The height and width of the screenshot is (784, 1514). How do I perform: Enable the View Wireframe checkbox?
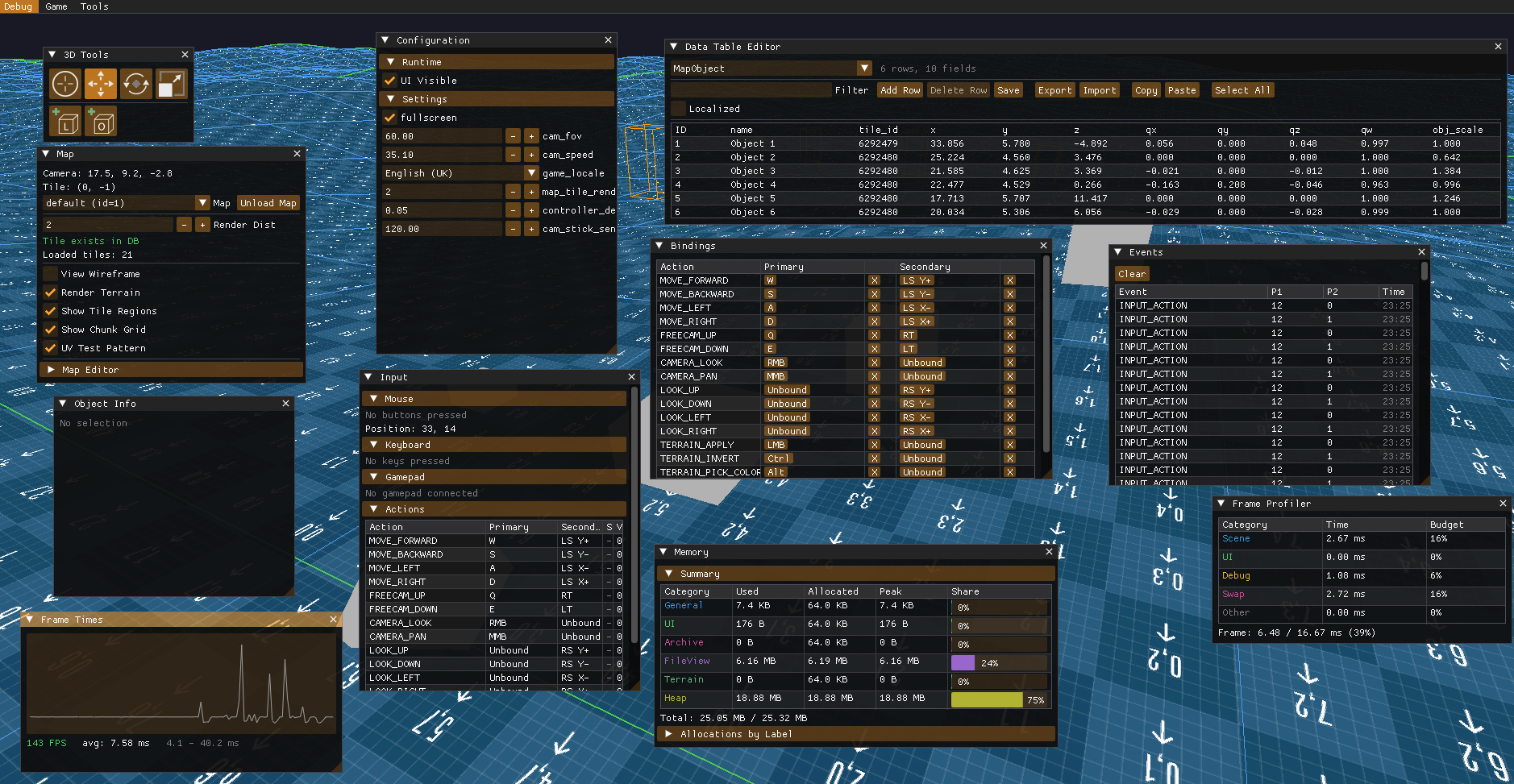51,274
